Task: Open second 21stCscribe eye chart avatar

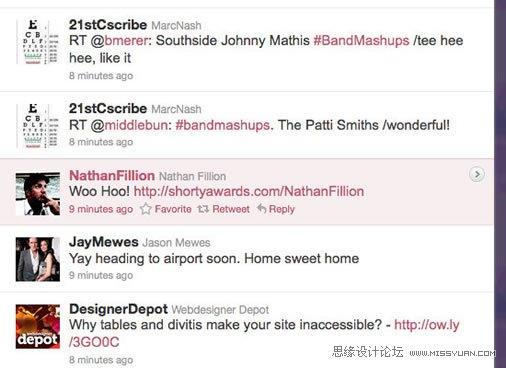Action: pyautogui.click(x=38, y=126)
